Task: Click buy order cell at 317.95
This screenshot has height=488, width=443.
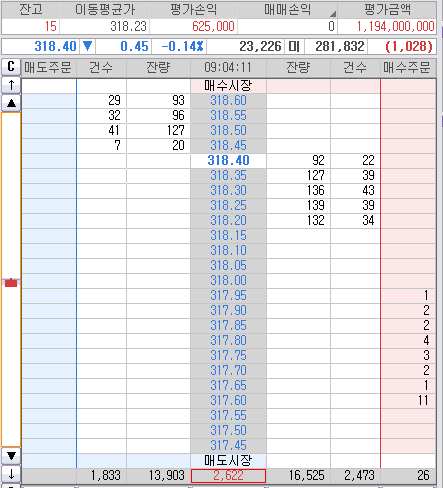Action: (x=408, y=296)
